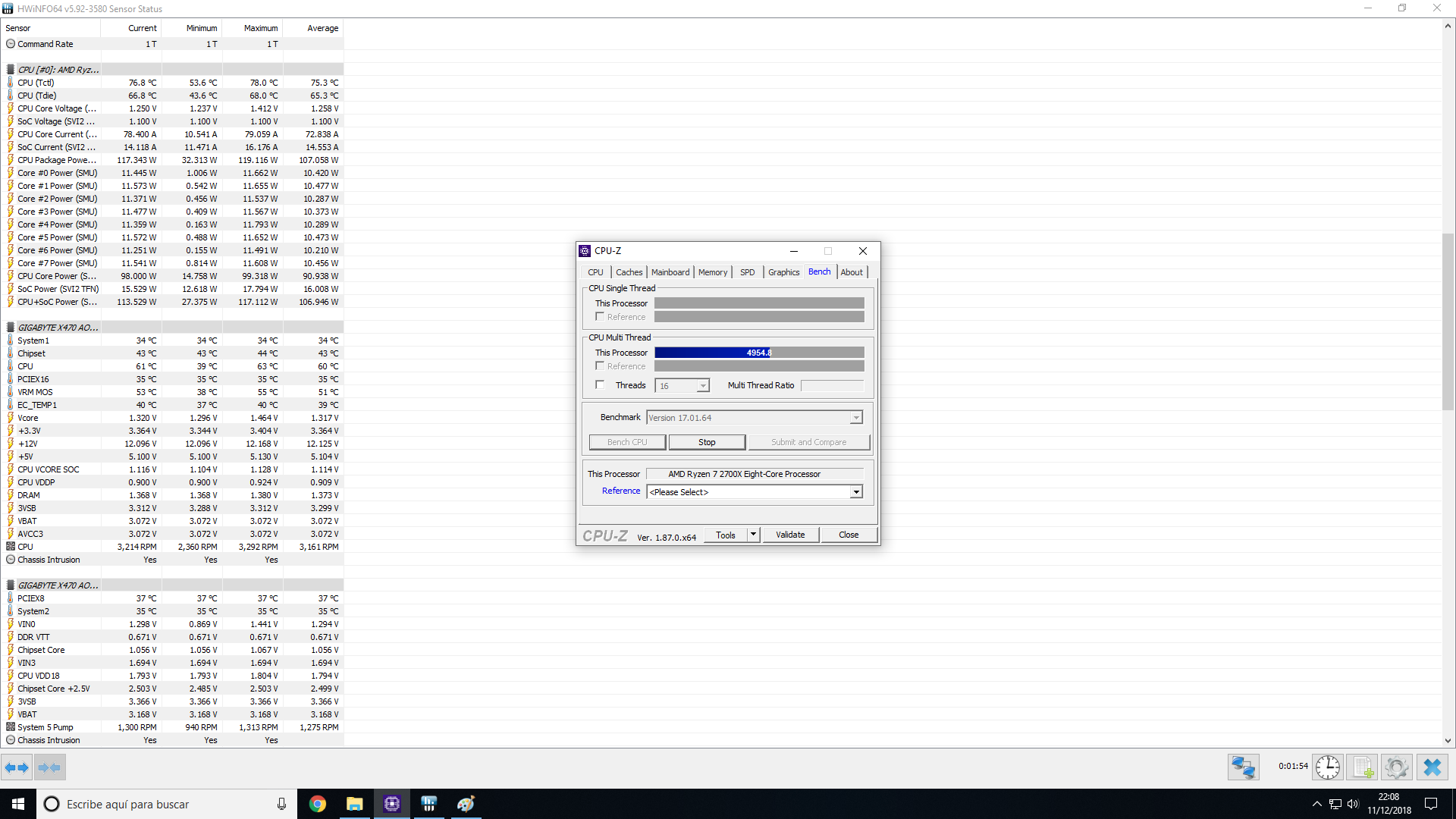Click the HWiNFO vertical scrollbar thumb

pyautogui.click(x=1448, y=322)
